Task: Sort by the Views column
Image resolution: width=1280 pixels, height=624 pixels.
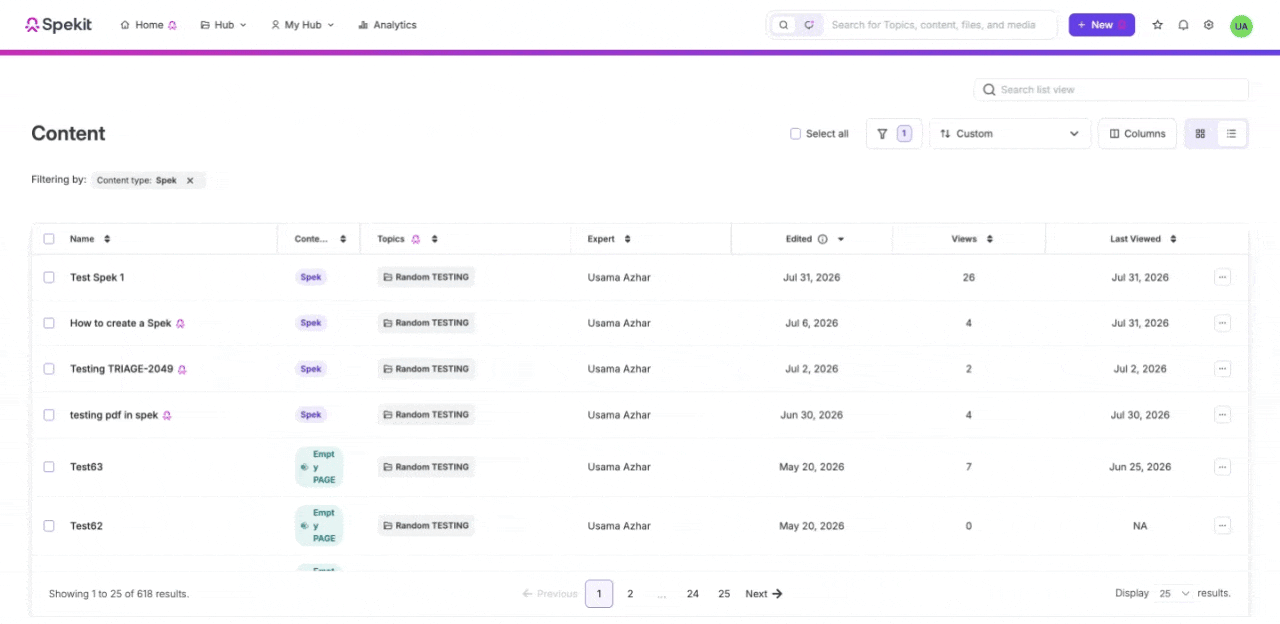Action: tap(989, 239)
